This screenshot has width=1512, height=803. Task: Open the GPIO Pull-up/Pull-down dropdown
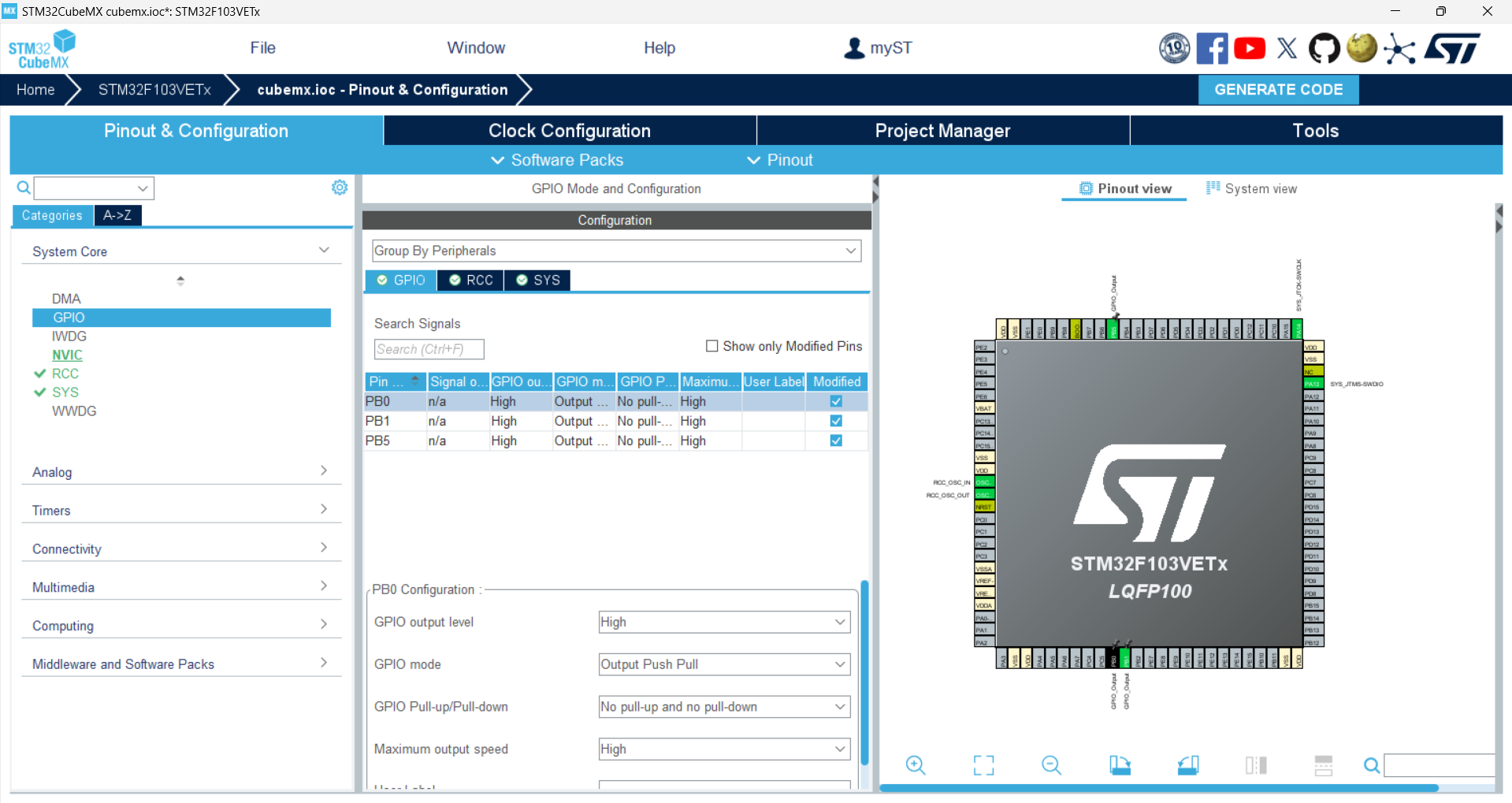pos(724,707)
